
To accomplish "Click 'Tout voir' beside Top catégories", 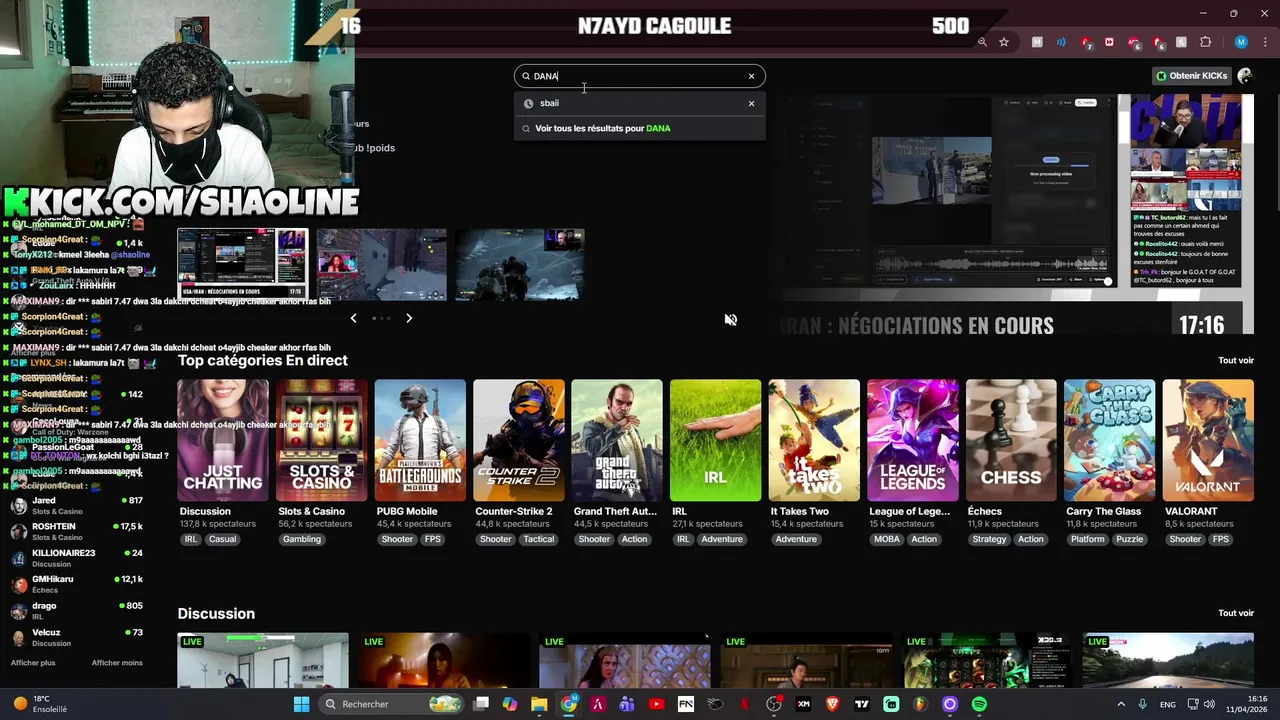I will 1236,360.
